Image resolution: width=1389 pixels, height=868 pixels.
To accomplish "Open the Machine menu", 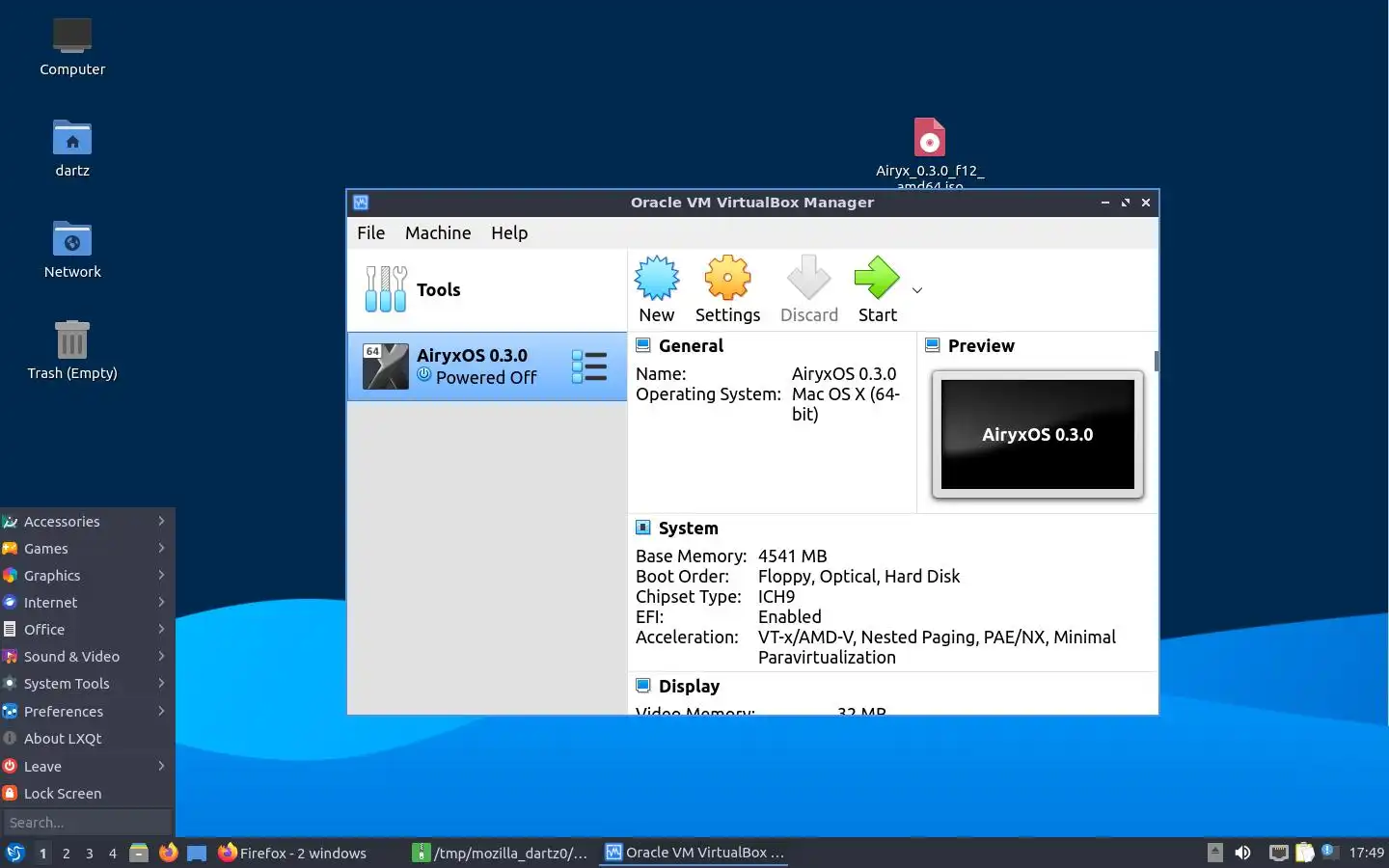I will point(438,232).
